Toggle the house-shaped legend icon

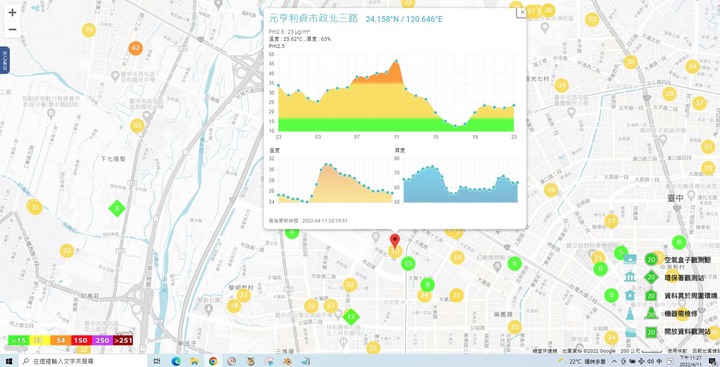630,295
